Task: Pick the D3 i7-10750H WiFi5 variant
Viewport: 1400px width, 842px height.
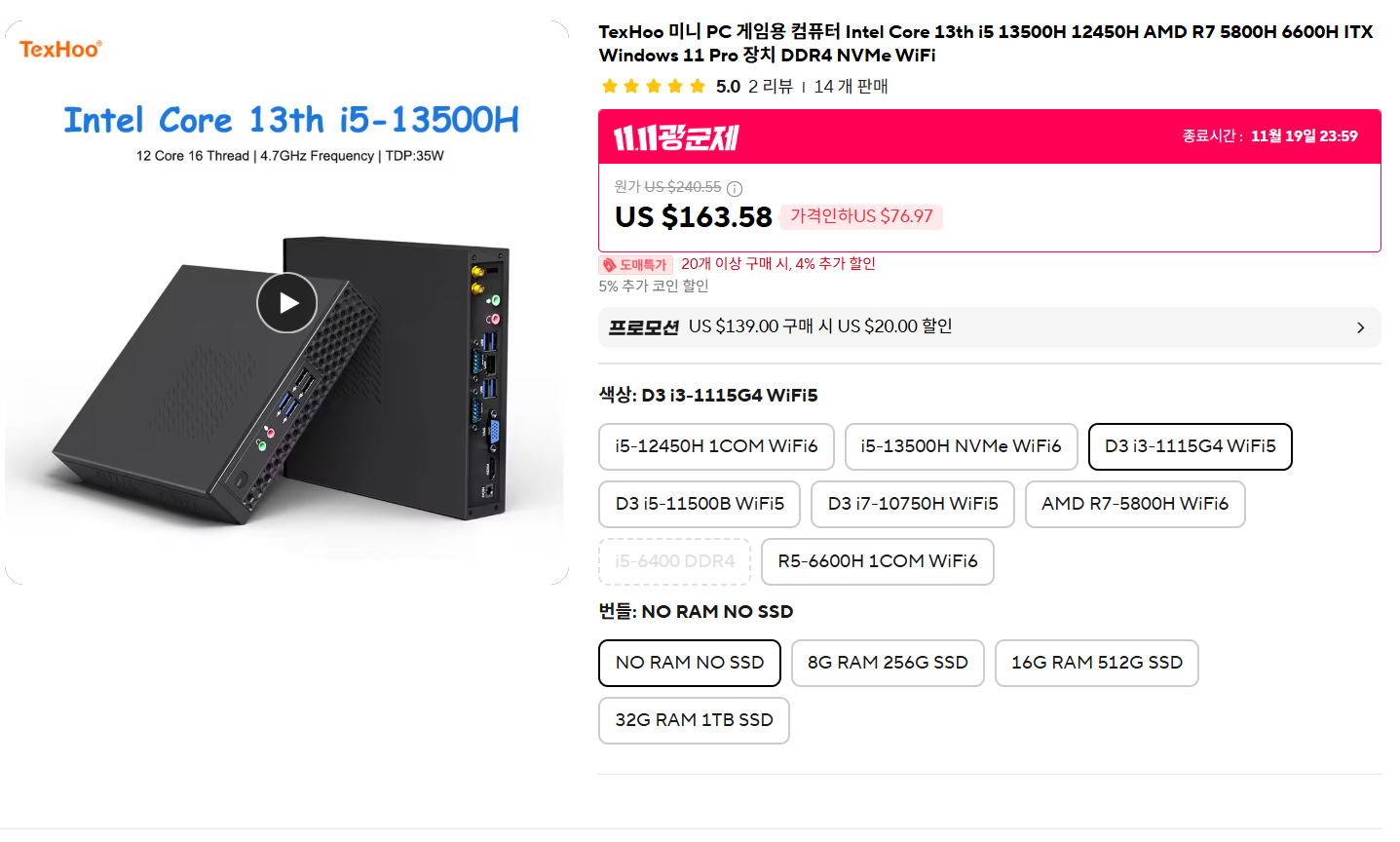Action: pos(912,504)
